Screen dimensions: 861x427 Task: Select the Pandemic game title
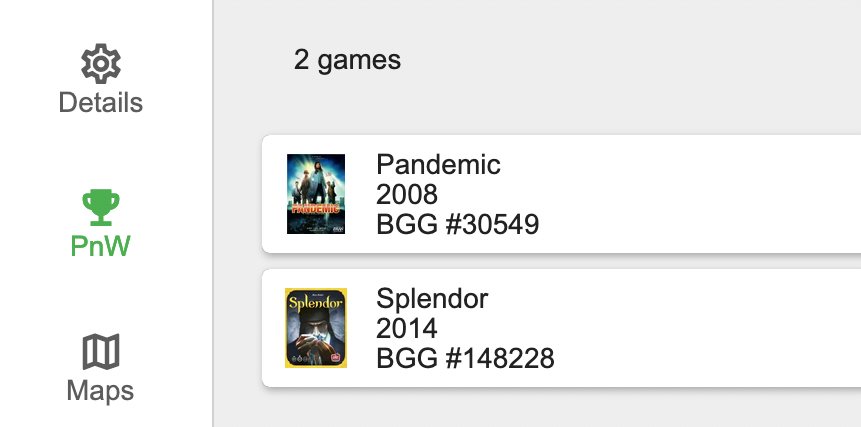(438, 164)
